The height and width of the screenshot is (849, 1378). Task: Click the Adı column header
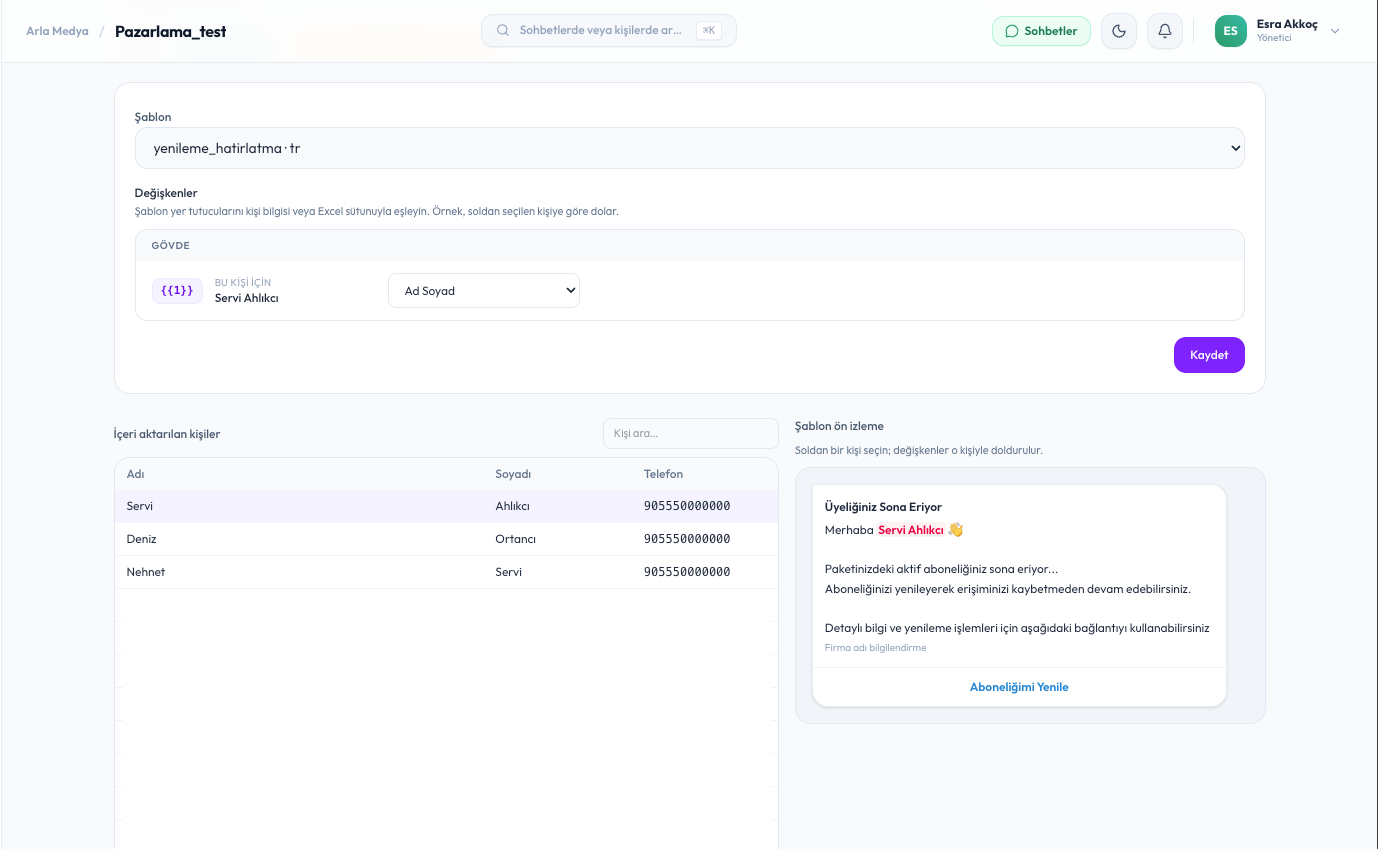pyautogui.click(x=136, y=474)
